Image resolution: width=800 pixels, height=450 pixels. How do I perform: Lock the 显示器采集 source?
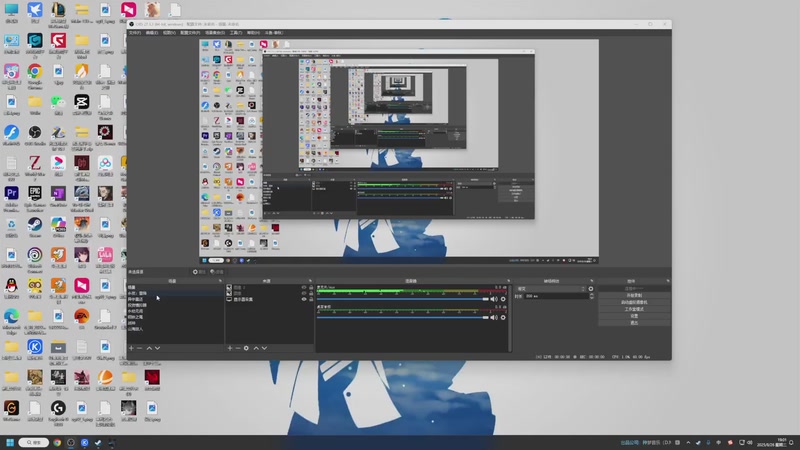311,299
